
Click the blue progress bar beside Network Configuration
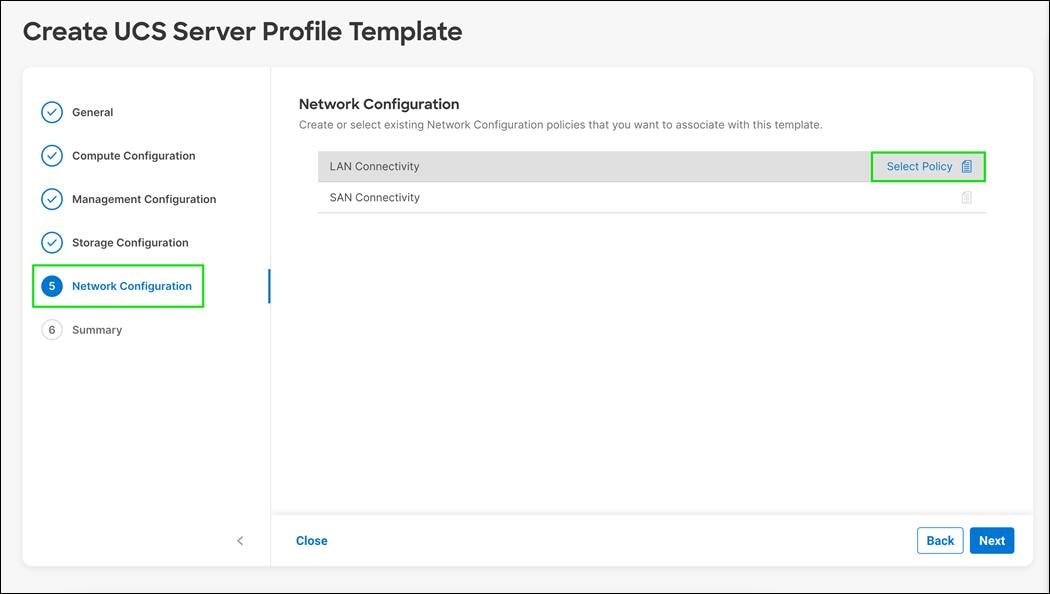[270, 286]
